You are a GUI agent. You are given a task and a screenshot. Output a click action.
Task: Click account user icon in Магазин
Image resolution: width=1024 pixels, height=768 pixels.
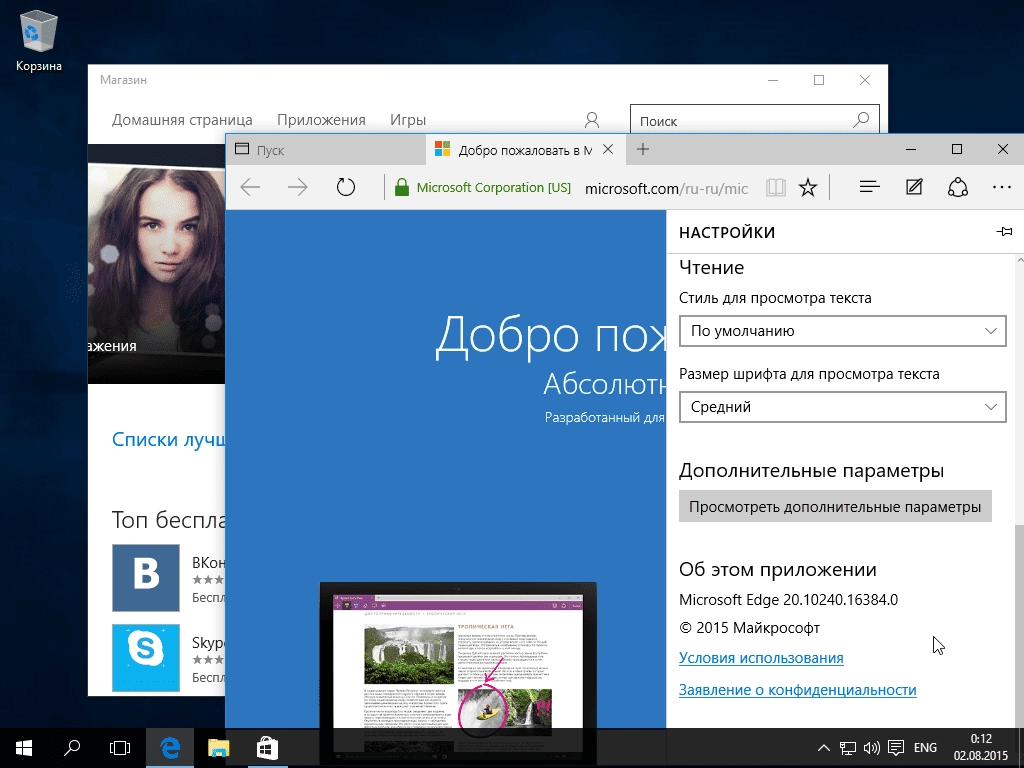point(592,120)
